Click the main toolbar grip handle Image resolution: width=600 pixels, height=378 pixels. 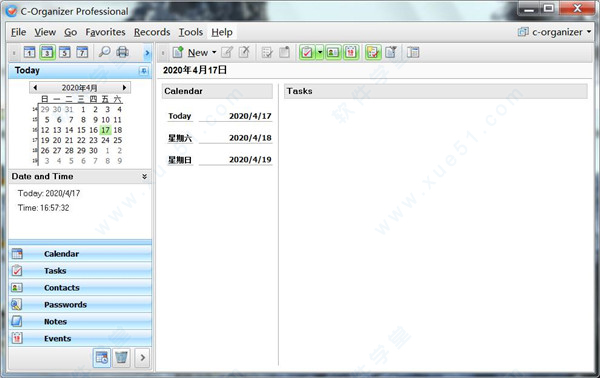point(163,53)
